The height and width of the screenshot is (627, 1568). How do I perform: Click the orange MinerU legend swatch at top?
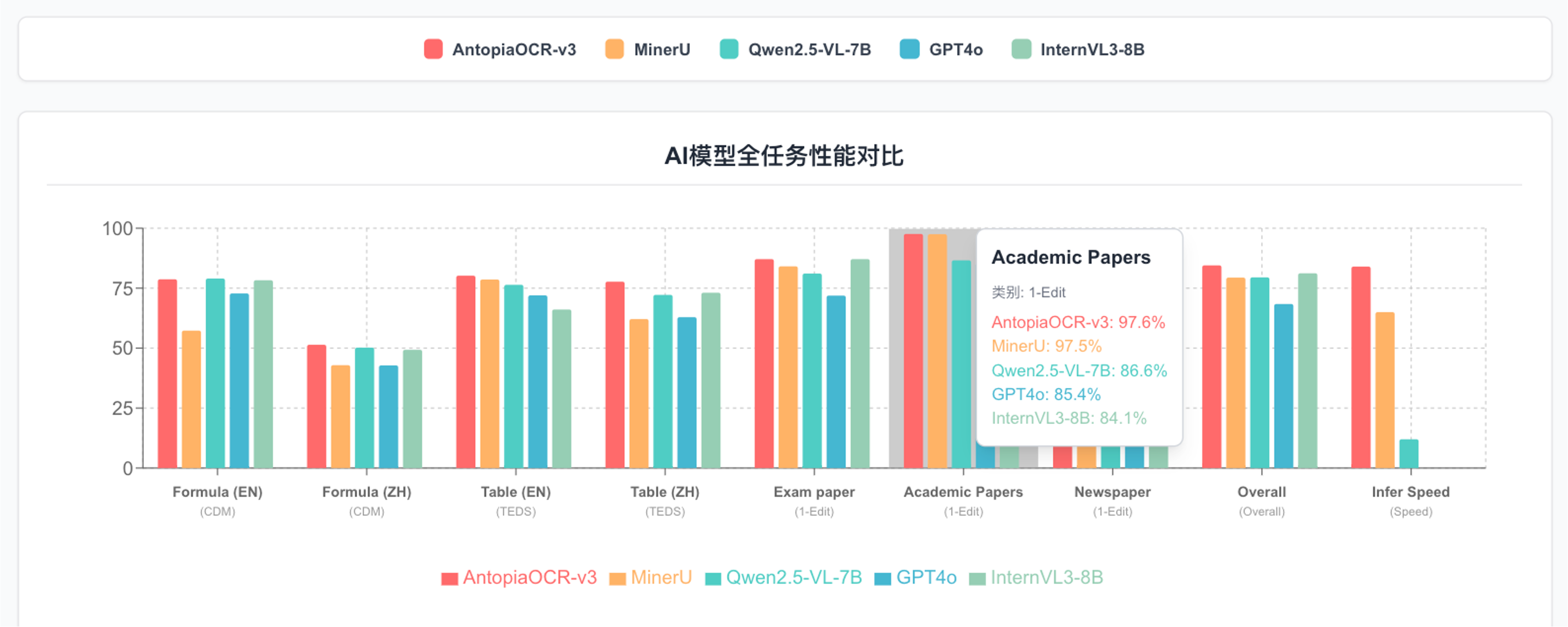(x=614, y=49)
